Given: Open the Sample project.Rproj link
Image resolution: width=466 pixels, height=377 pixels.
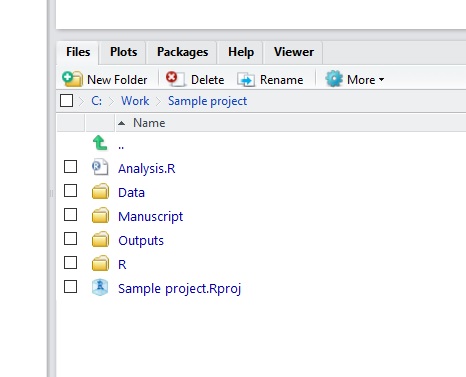Looking at the screenshot, I should click(x=179, y=289).
